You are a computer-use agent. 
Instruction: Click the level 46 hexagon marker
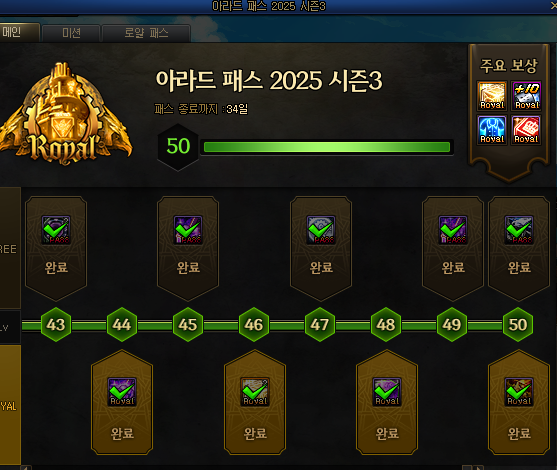(254, 325)
